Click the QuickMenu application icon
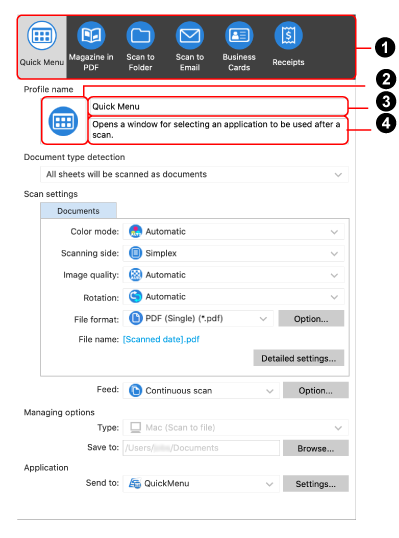Viewport: 399px width, 538px height. coord(135,483)
